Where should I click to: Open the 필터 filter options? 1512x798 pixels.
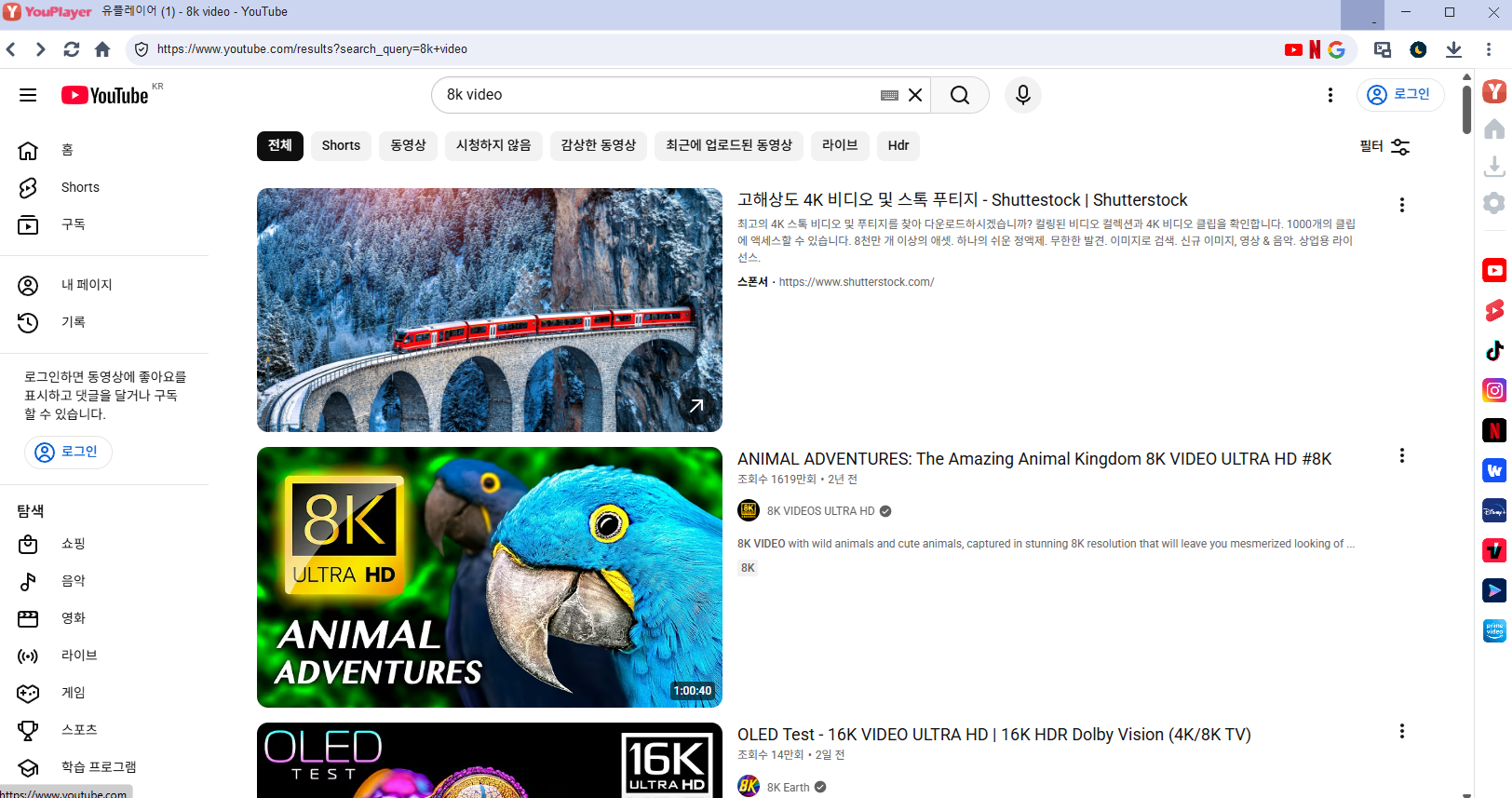pyautogui.click(x=1384, y=146)
